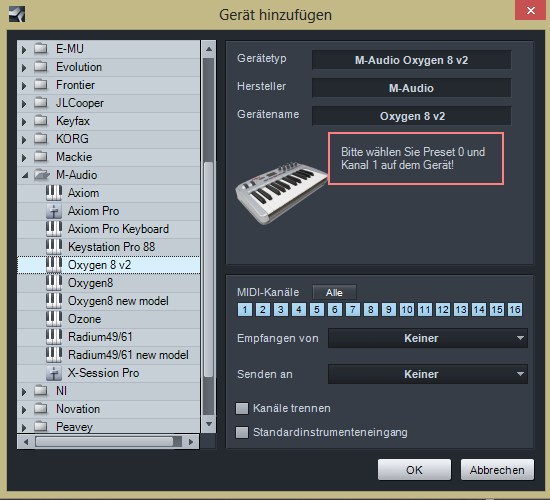550x500 pixels.
Task: Click the E-MU folder icon
Action: (41, 48)
